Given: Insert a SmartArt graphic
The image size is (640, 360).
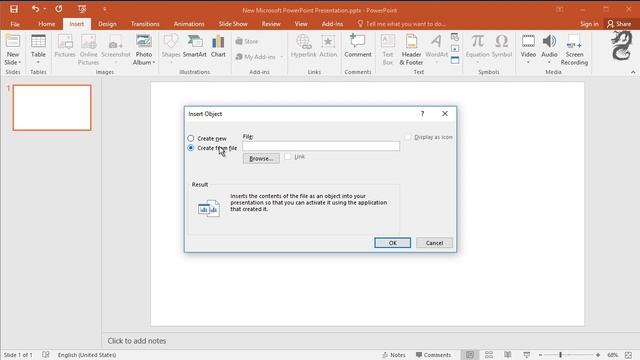Looking at the screenshot, I should click(x=195, y=41).
